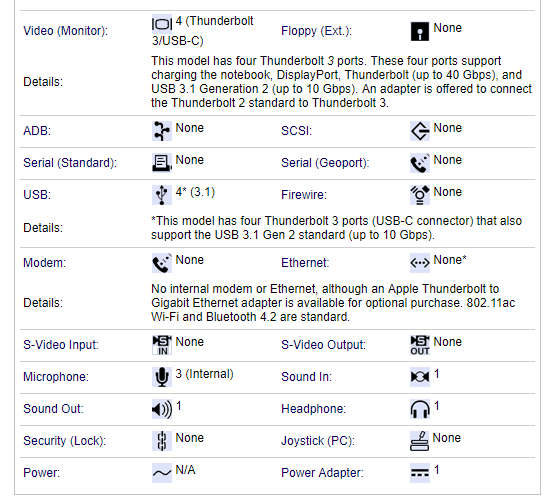Select the Serial (Standard) printer icon
The image size is (557, 504).
point(162,163)
